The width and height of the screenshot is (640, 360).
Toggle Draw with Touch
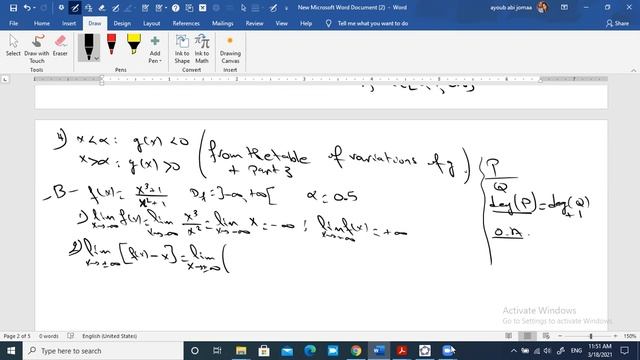pos(37,49)
